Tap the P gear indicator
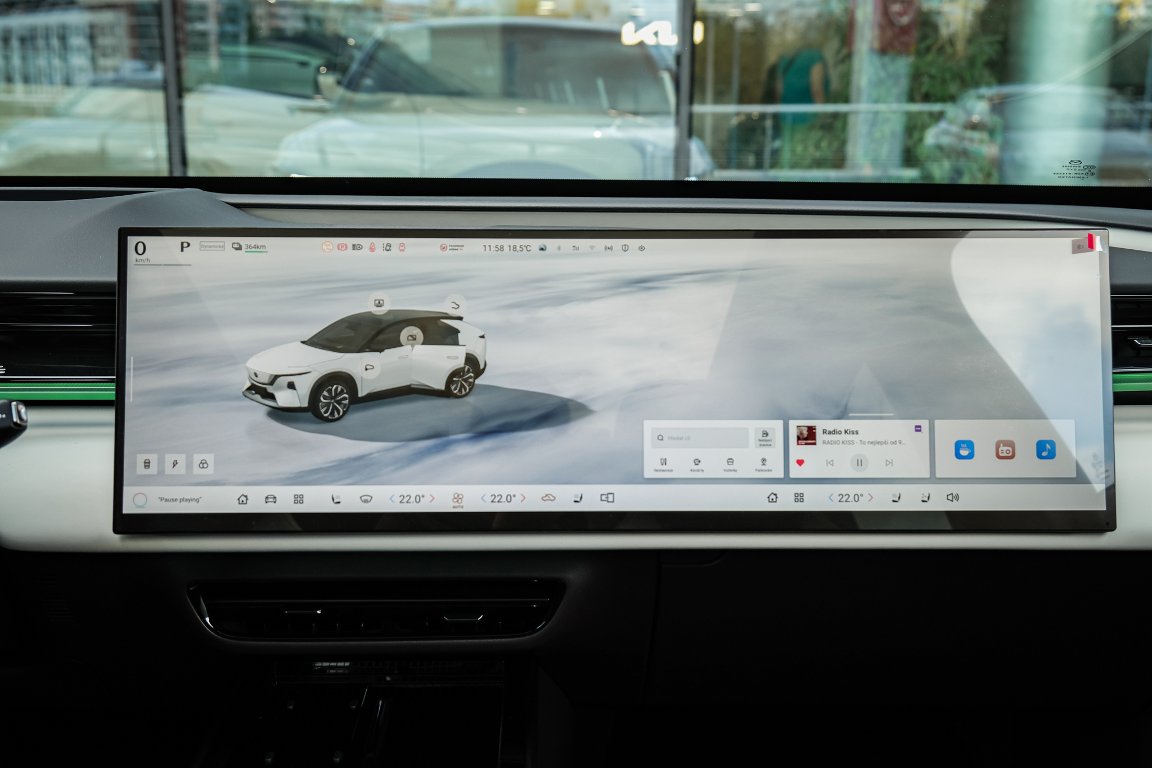Image resolution: width=1152 pixels, height=768 pixels. (184, 247)
